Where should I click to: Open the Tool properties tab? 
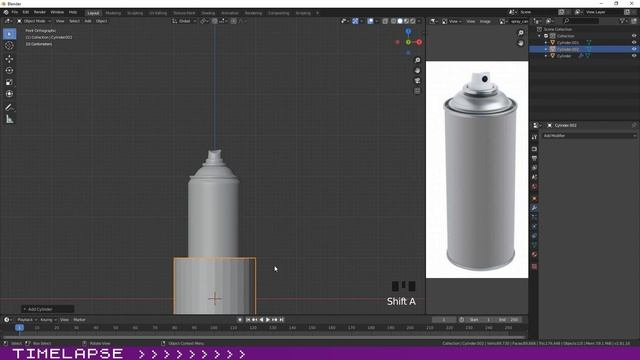[x=534, y=138]
